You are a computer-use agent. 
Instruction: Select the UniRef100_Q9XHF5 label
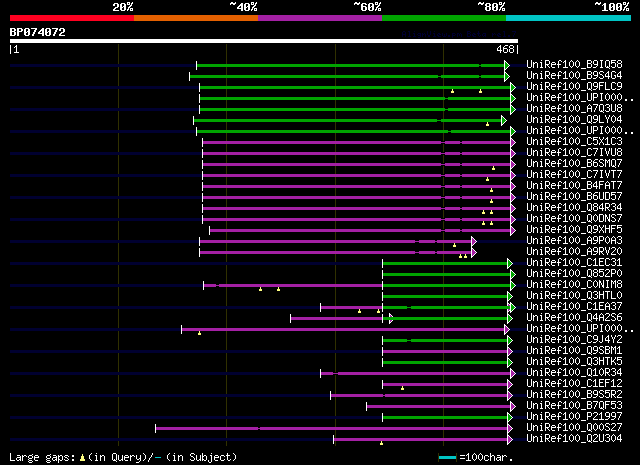pos(574,230)
